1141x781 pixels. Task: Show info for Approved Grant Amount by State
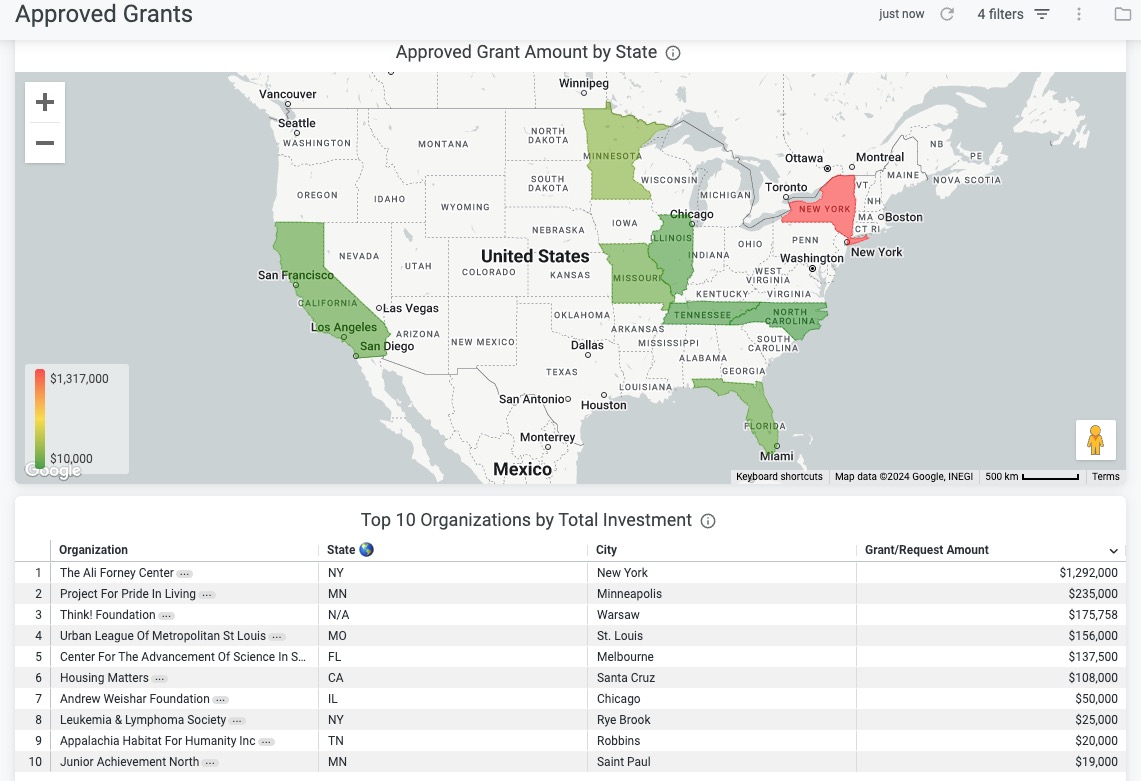pyautogui.click(x=673, y=53)
